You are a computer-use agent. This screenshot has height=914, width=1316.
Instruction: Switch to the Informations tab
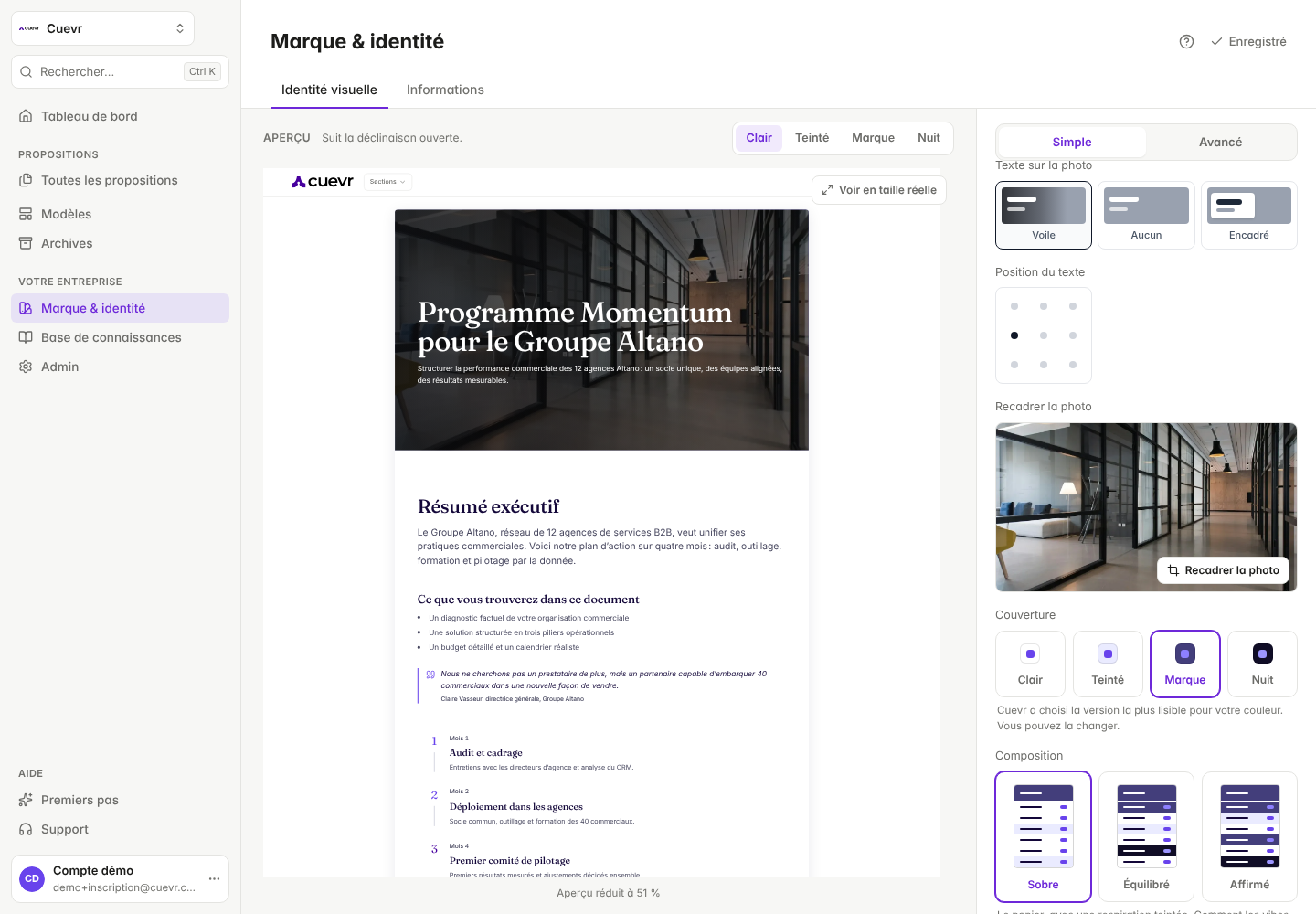(x=445, y=90)
